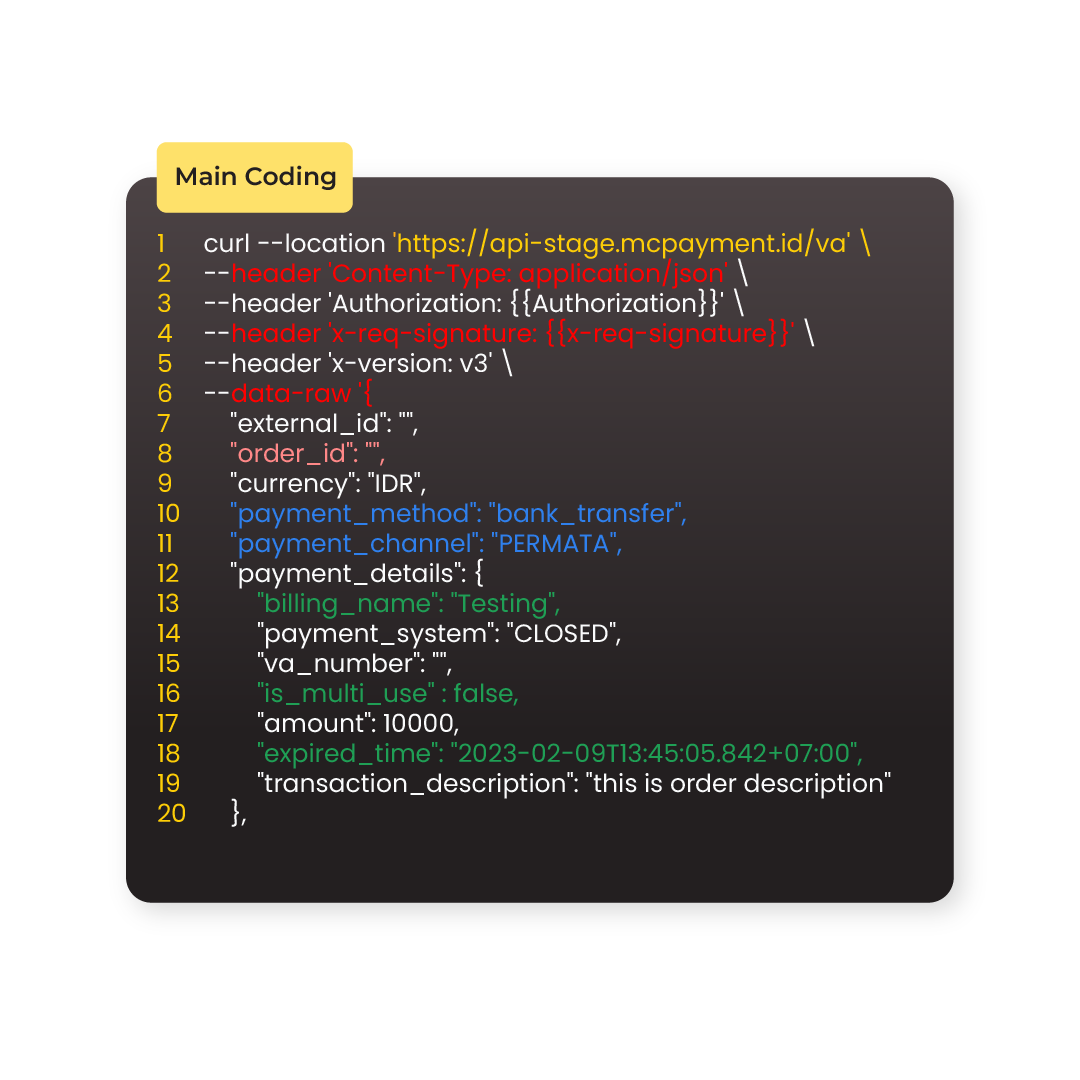
Task: Click line number 18
Action: pos(169,754)
